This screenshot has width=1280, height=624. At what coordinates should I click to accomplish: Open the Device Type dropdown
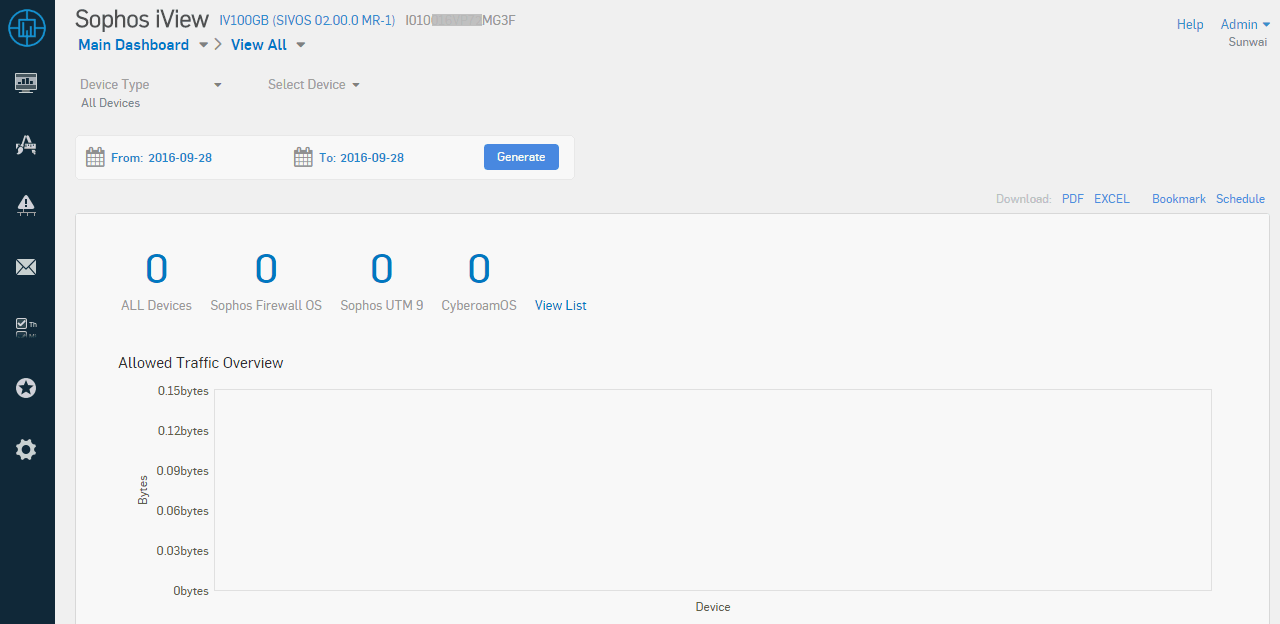click(x=151, y=85)
